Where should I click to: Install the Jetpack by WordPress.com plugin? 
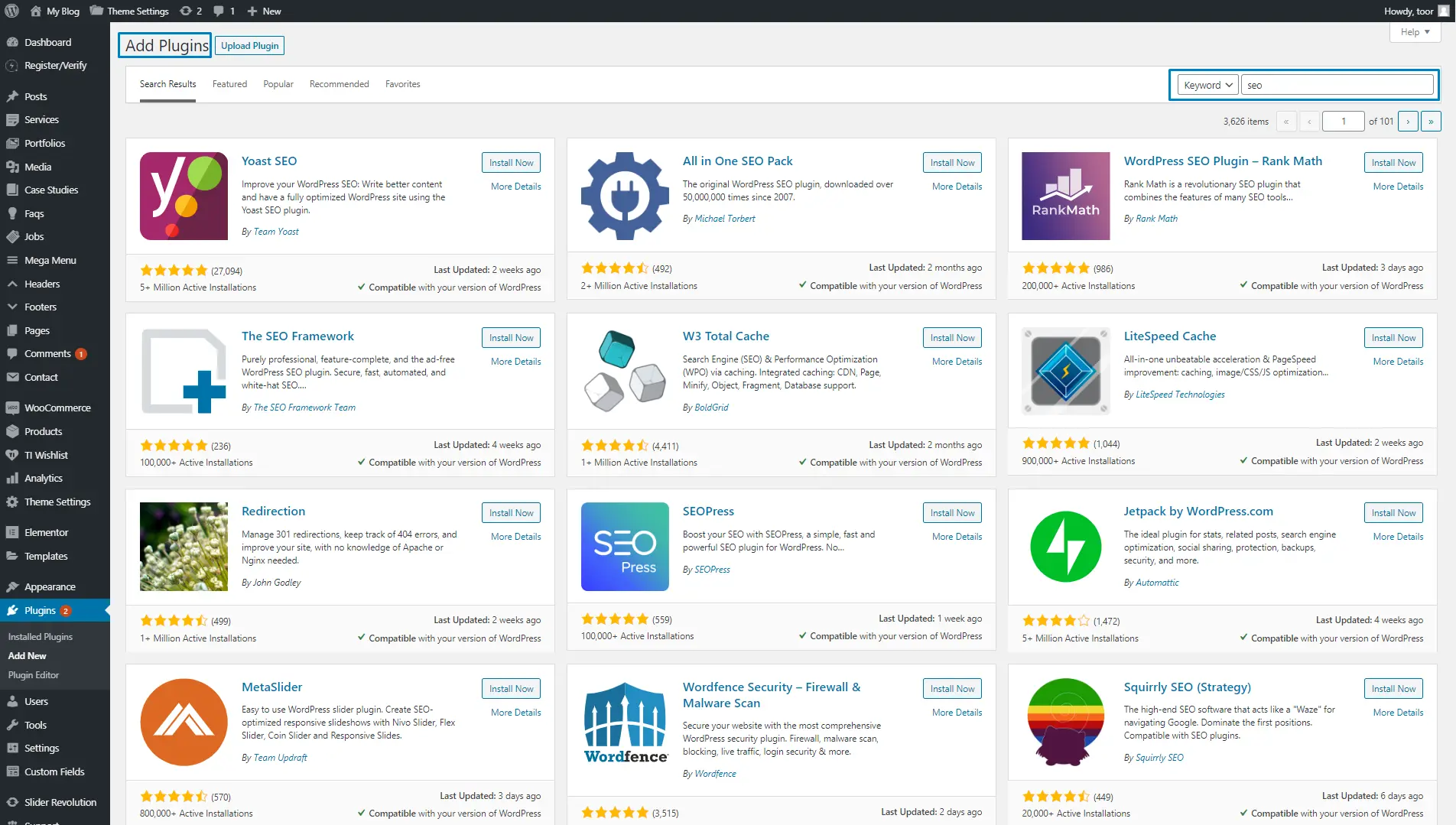tap(1393, 513)
